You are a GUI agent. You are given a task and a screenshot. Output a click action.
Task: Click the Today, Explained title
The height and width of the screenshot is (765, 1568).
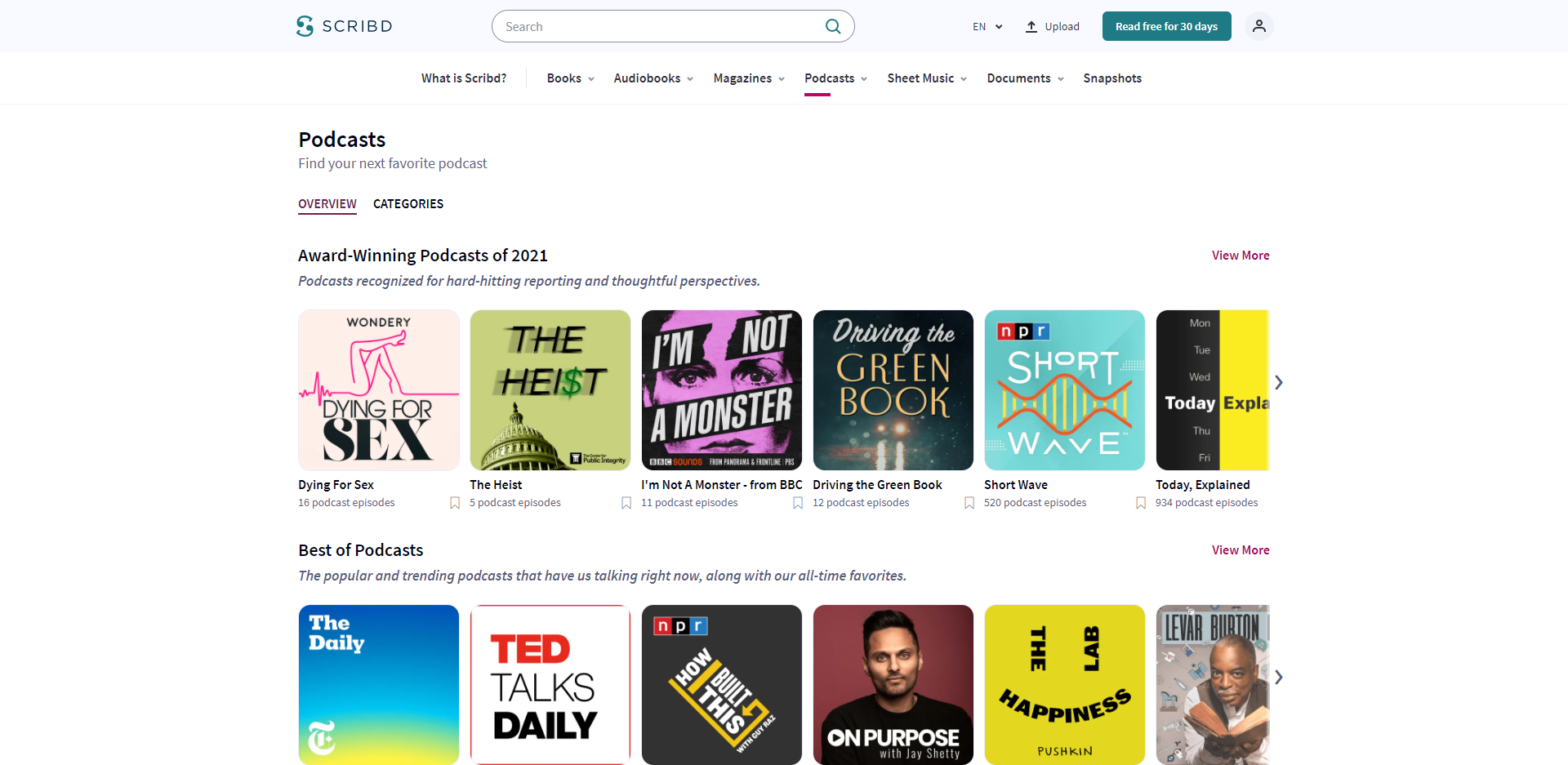[x=1203, y=485]
